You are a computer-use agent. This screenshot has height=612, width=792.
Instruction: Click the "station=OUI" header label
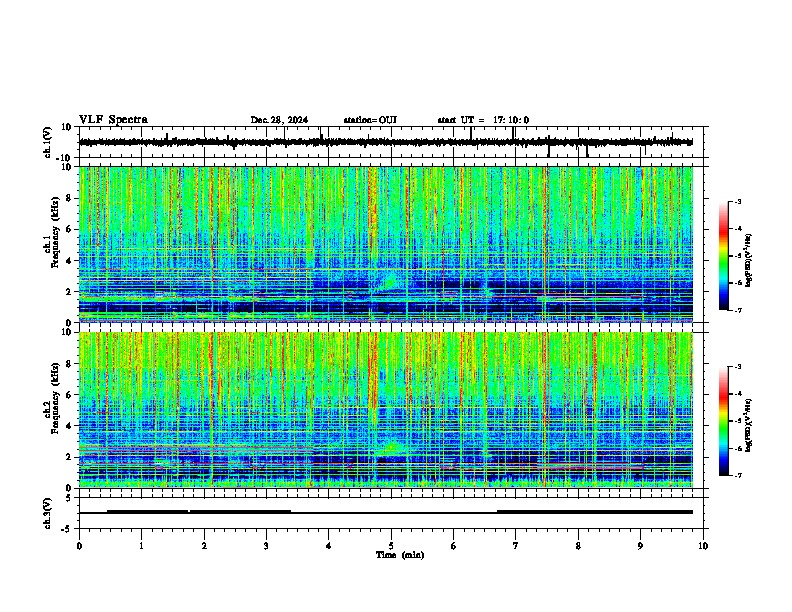pos(370,120)
